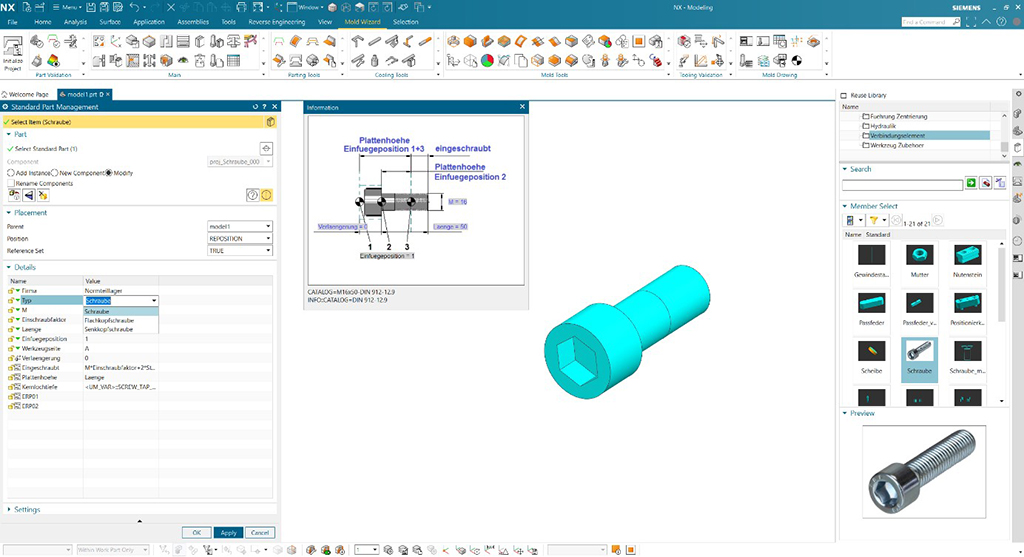The height and width of the screenshot is (557, 1024).
Task: Click the box icon in the Select Item row
Action: (270, 122)
